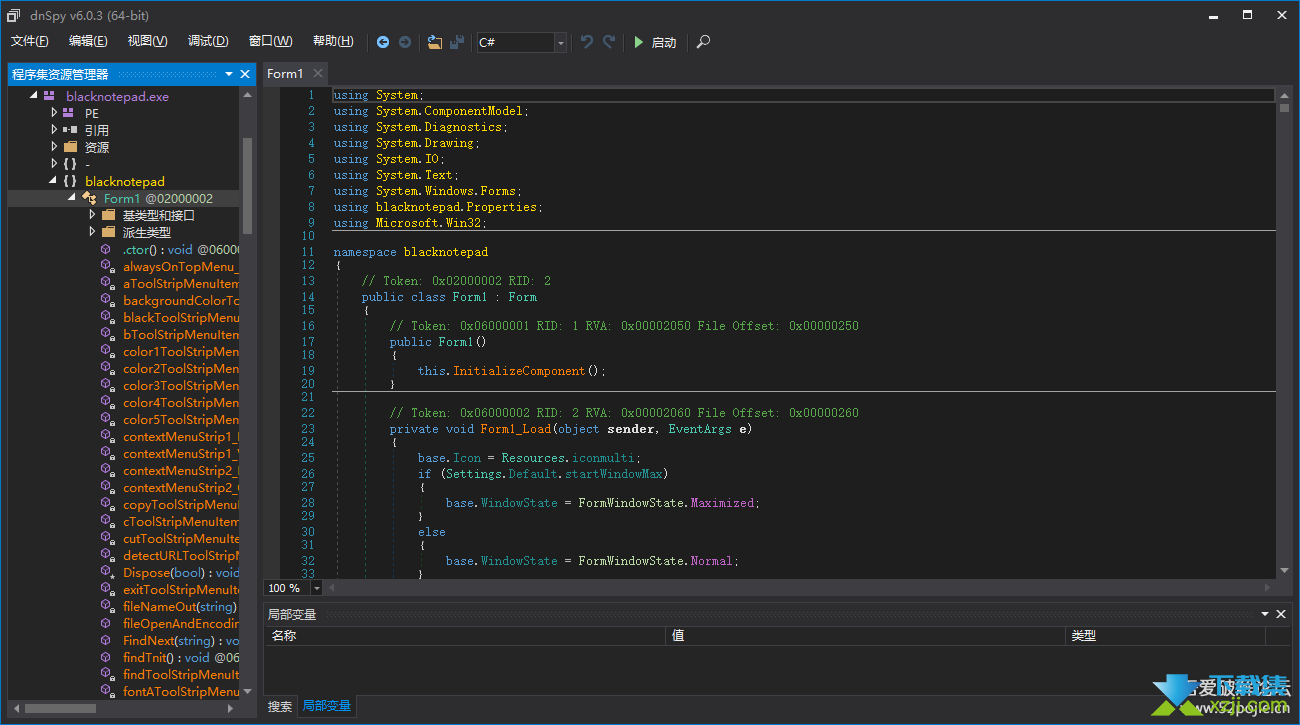Open the 帮助(H) menu
This screenshot has width=1300, height=725.
(x=333, y=41)
